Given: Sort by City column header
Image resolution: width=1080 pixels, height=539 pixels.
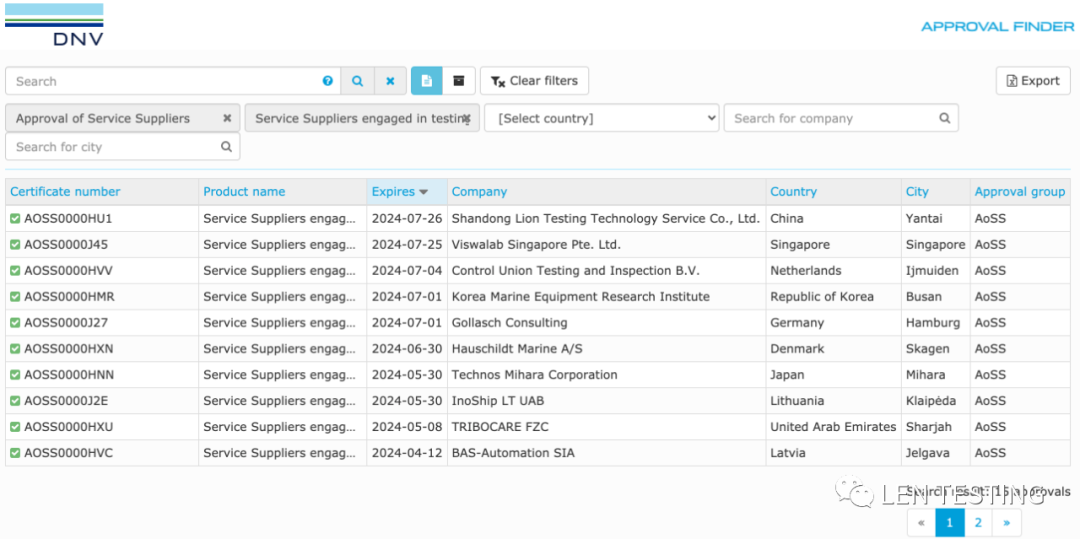Looking at the screenshot, I should pyautogui.click(x=917, y=191).
